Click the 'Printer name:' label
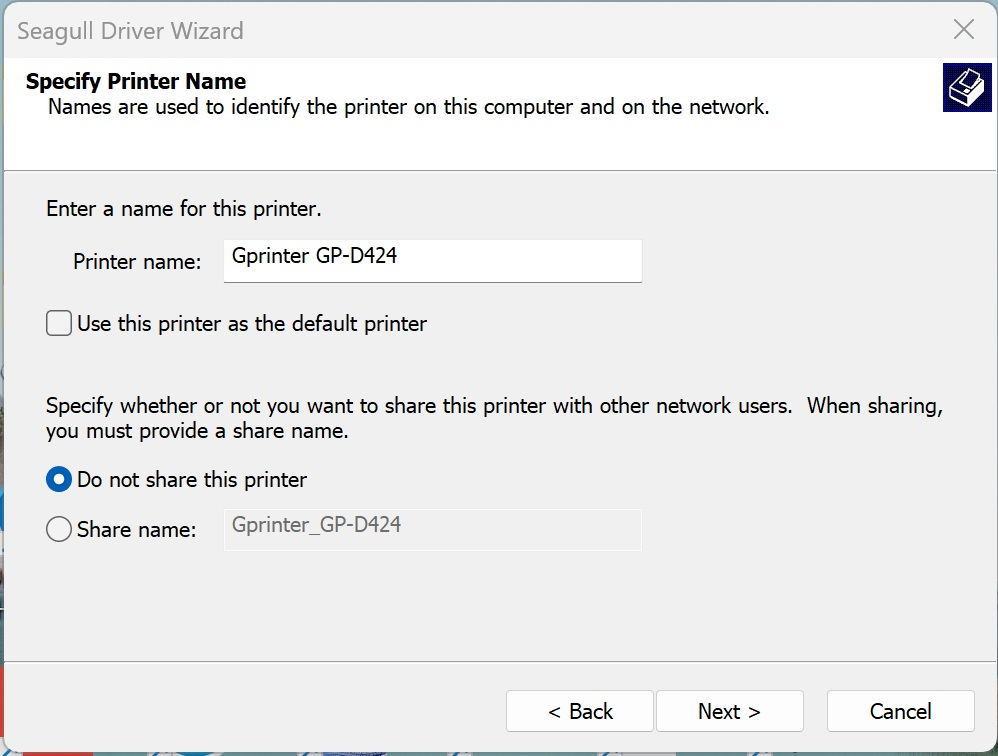 point(137,262)
